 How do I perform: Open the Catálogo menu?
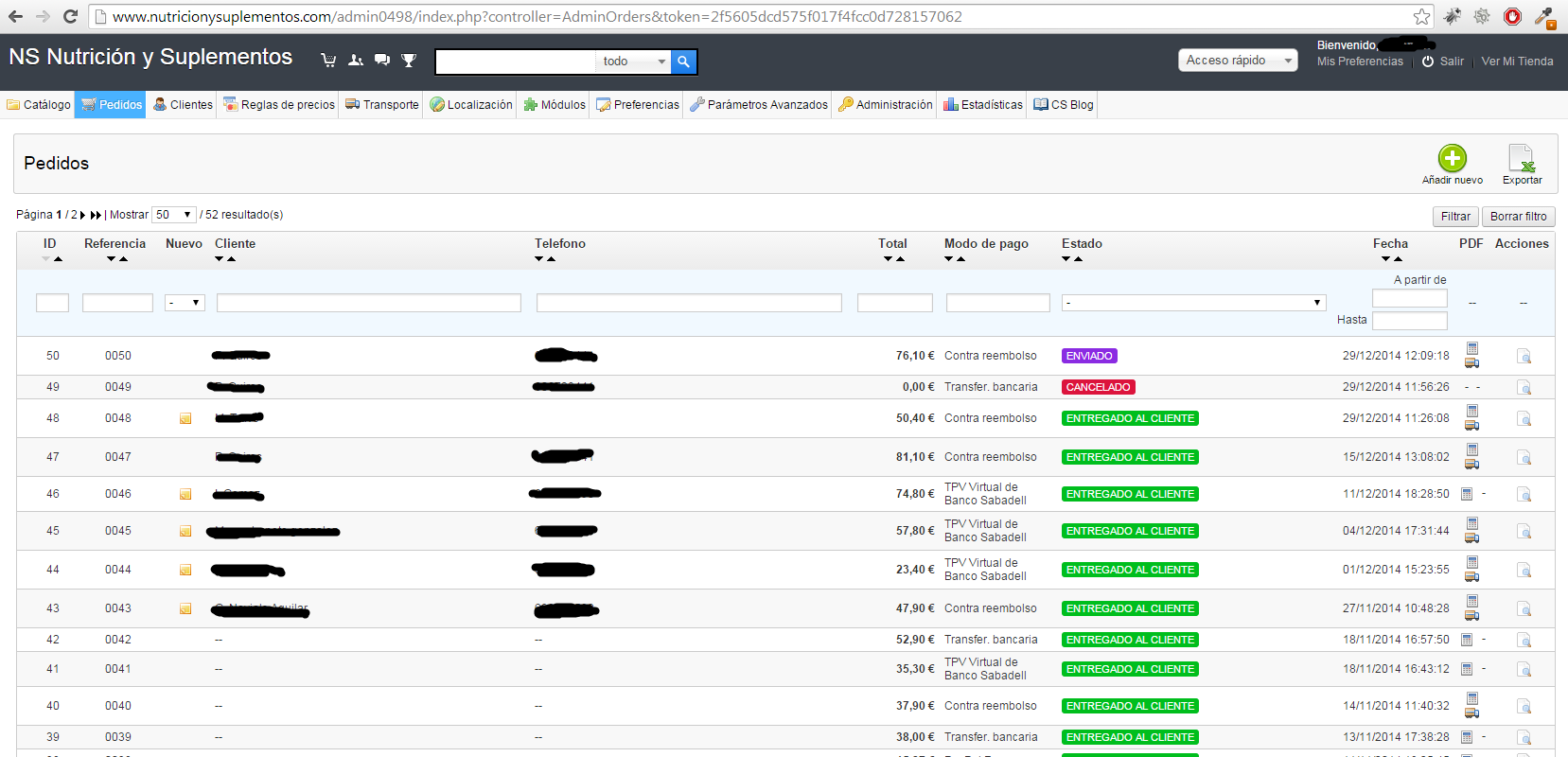tap(39, 105)
